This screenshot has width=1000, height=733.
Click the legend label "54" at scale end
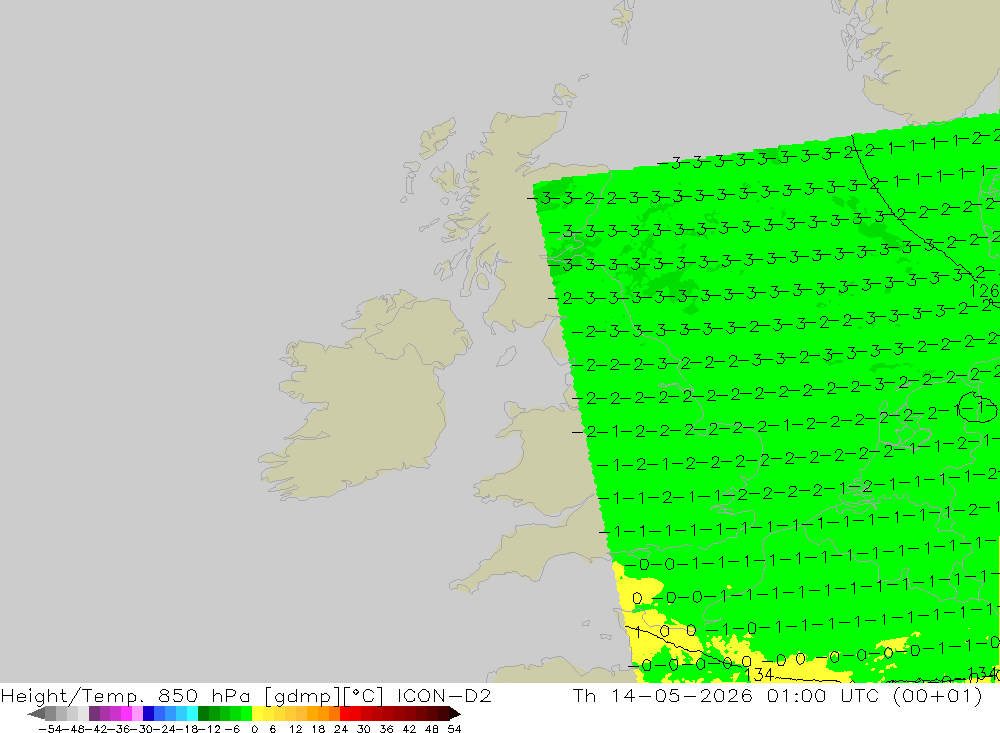(454, 729)
